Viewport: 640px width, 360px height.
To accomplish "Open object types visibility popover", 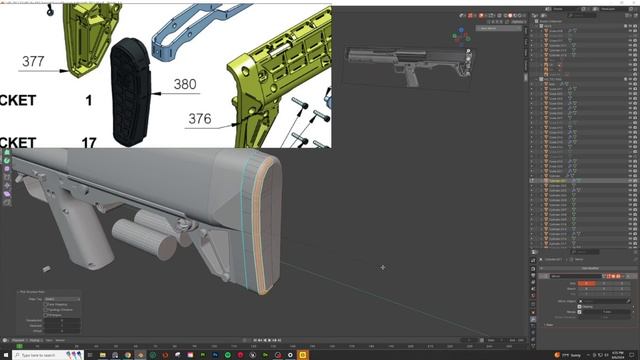I will [462, 16].
